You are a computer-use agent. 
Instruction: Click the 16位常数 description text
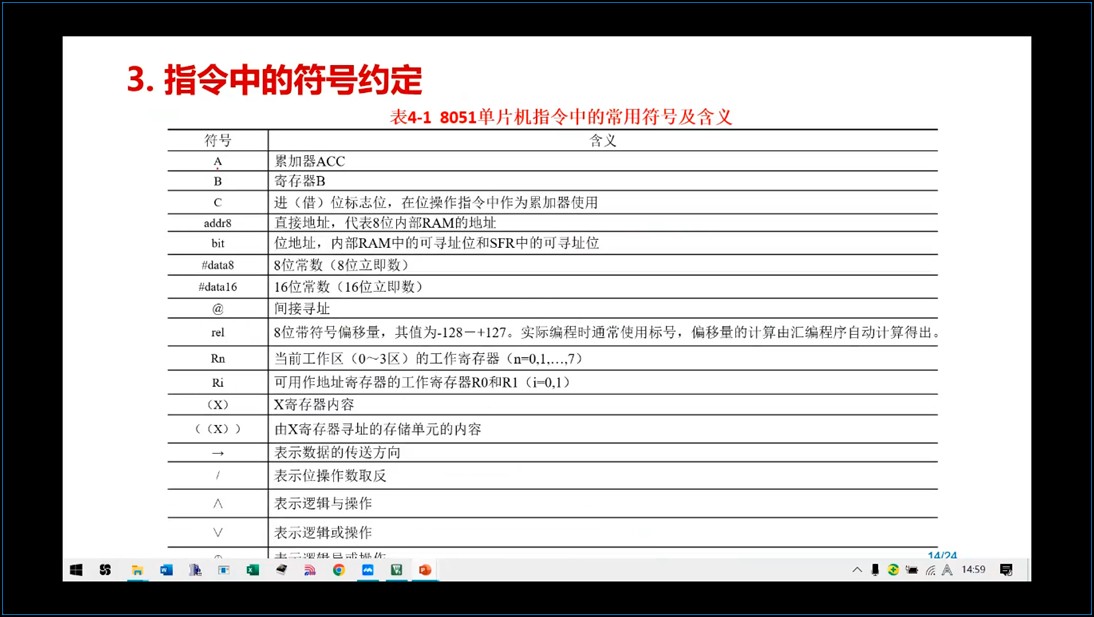point(347,286)
